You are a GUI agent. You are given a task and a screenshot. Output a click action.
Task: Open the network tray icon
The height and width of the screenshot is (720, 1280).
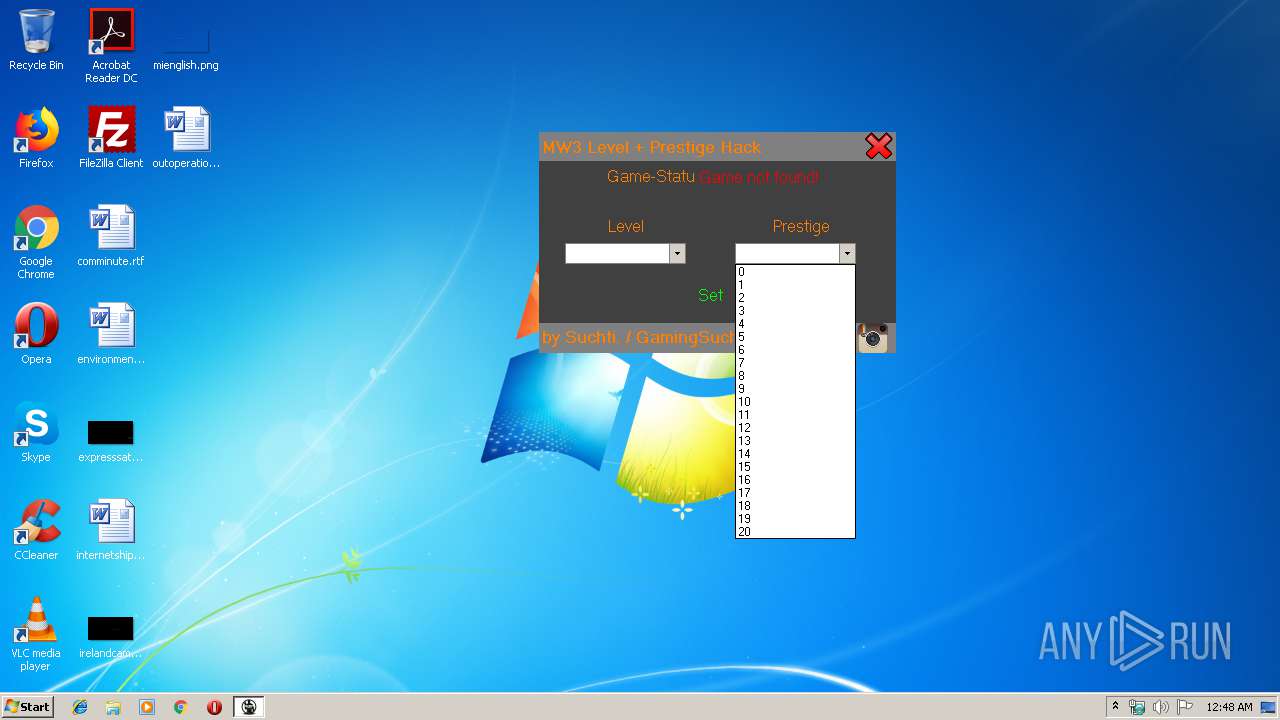point(1138,707)
